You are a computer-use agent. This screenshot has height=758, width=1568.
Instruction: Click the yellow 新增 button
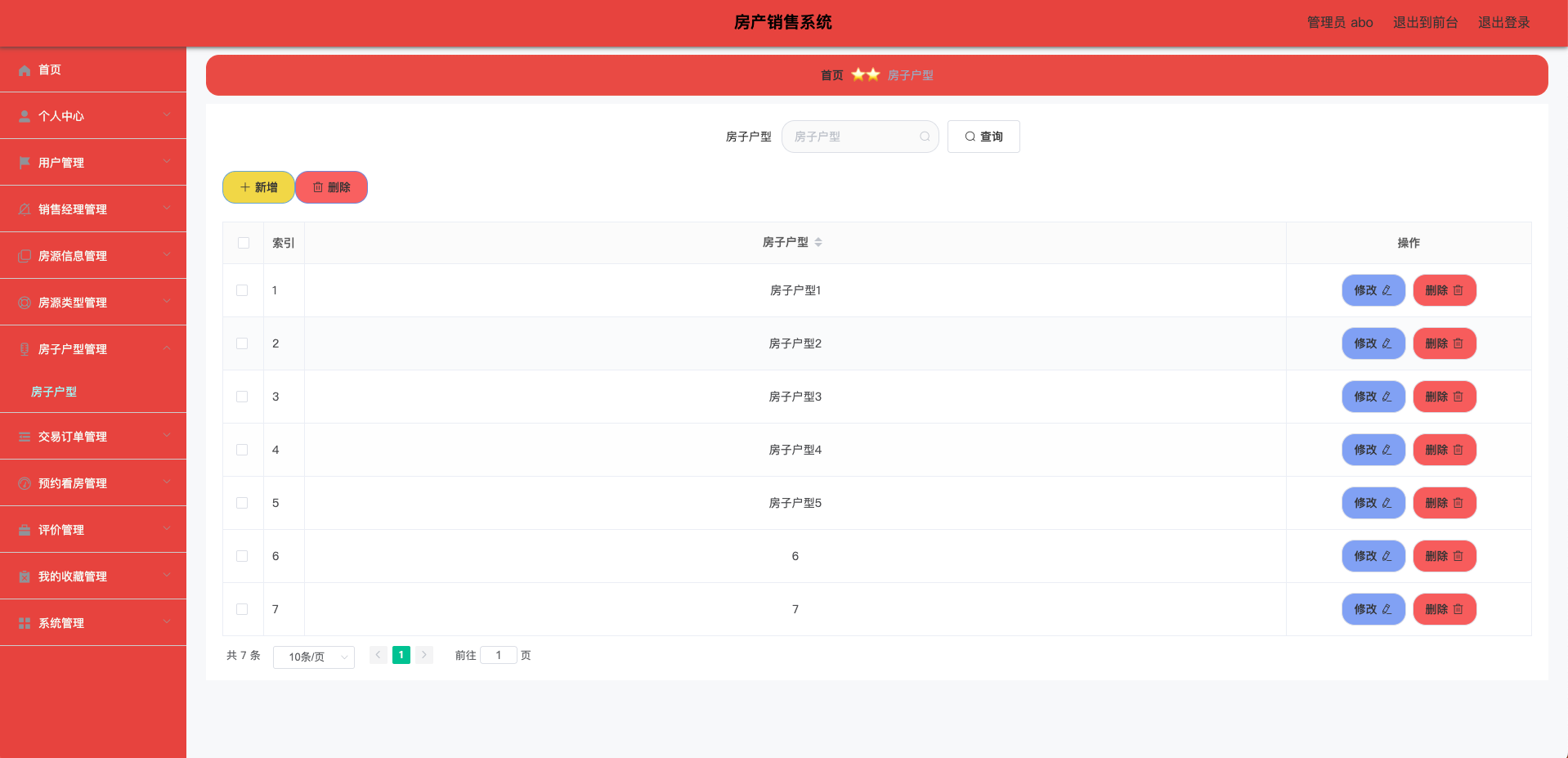[258, 187]
